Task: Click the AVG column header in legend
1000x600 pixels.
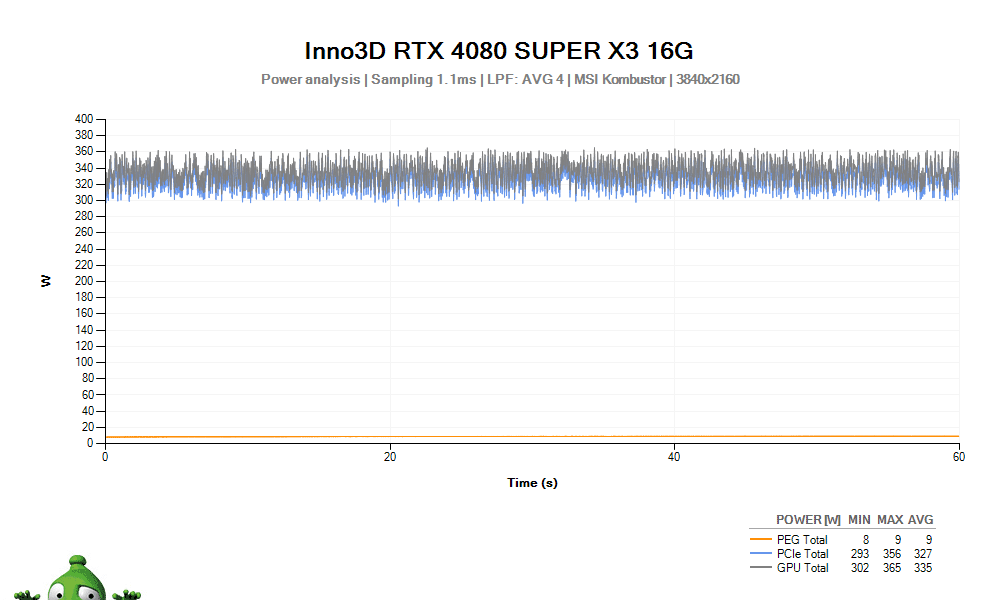Action: 920,520
